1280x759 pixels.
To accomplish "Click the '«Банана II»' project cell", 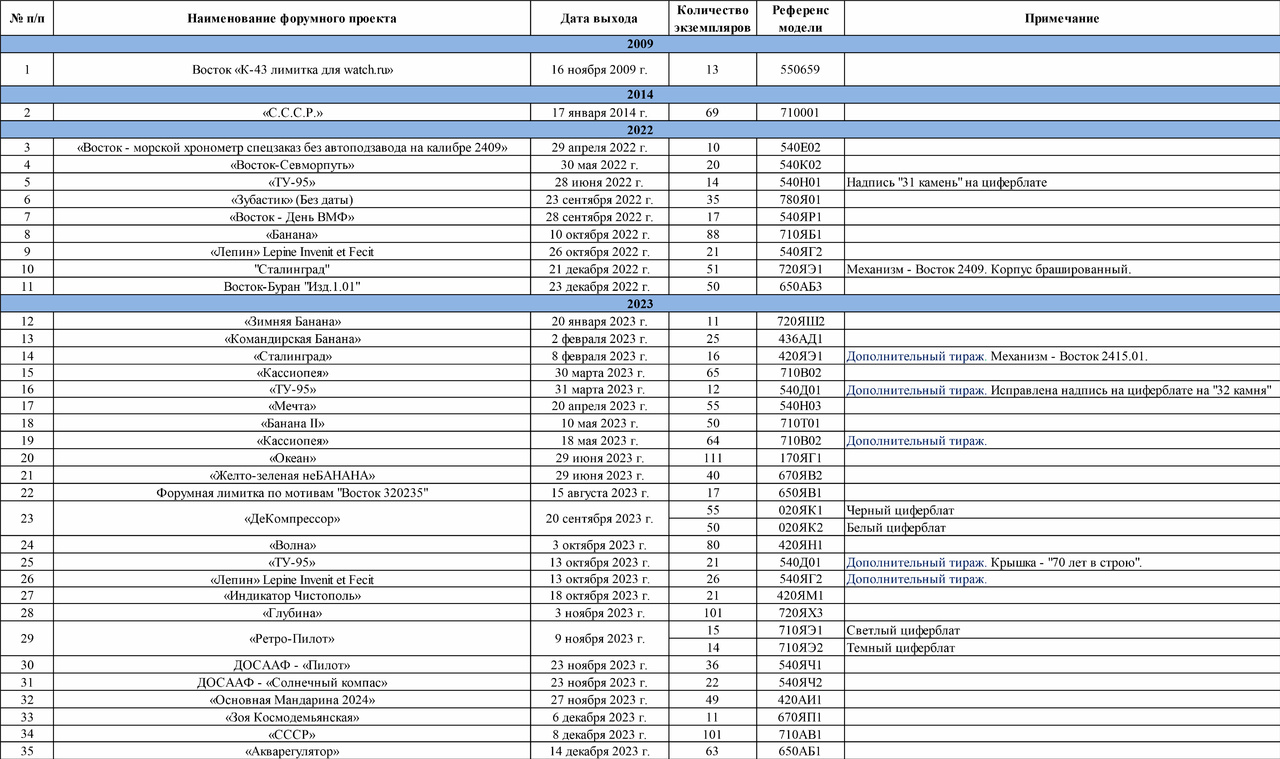I will click(292, 424).
